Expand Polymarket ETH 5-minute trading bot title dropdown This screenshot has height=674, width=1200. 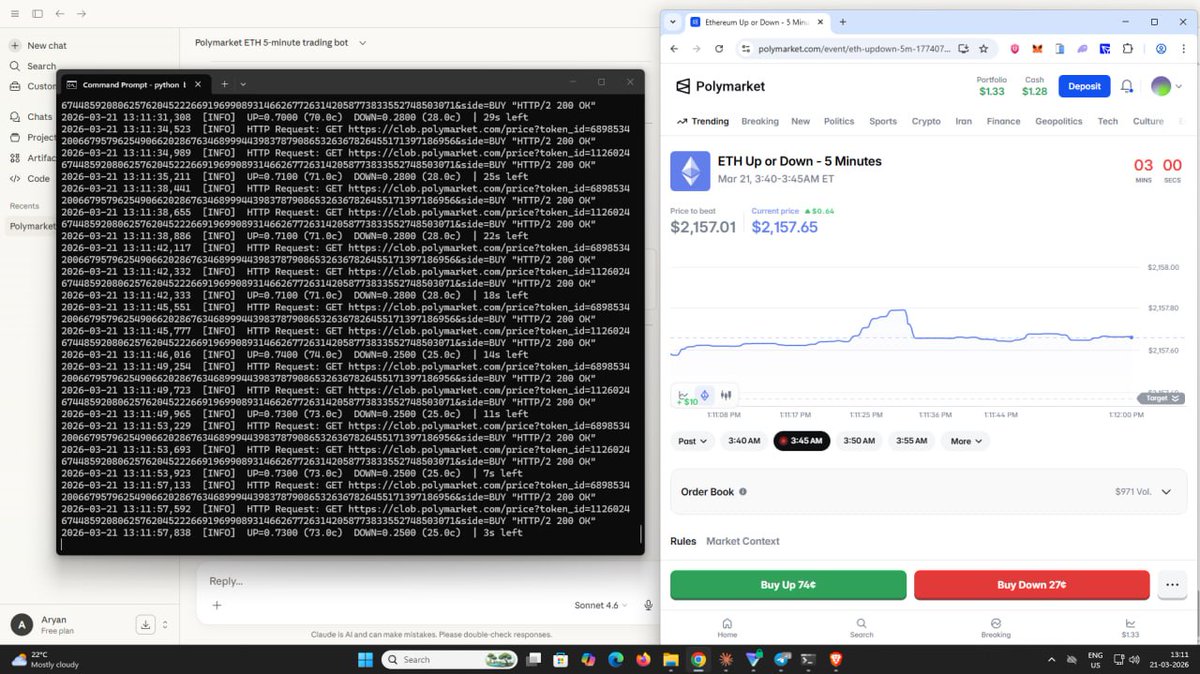[x=363, y=42]
